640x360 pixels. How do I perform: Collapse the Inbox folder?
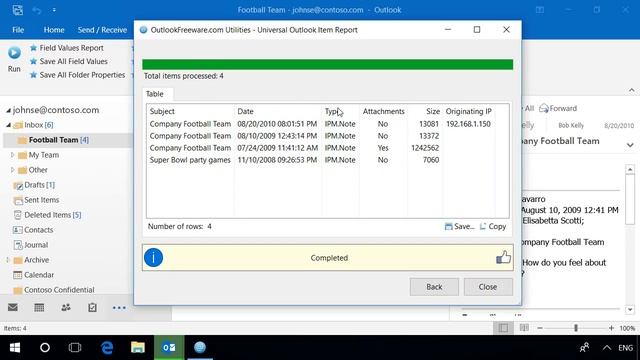8,125
